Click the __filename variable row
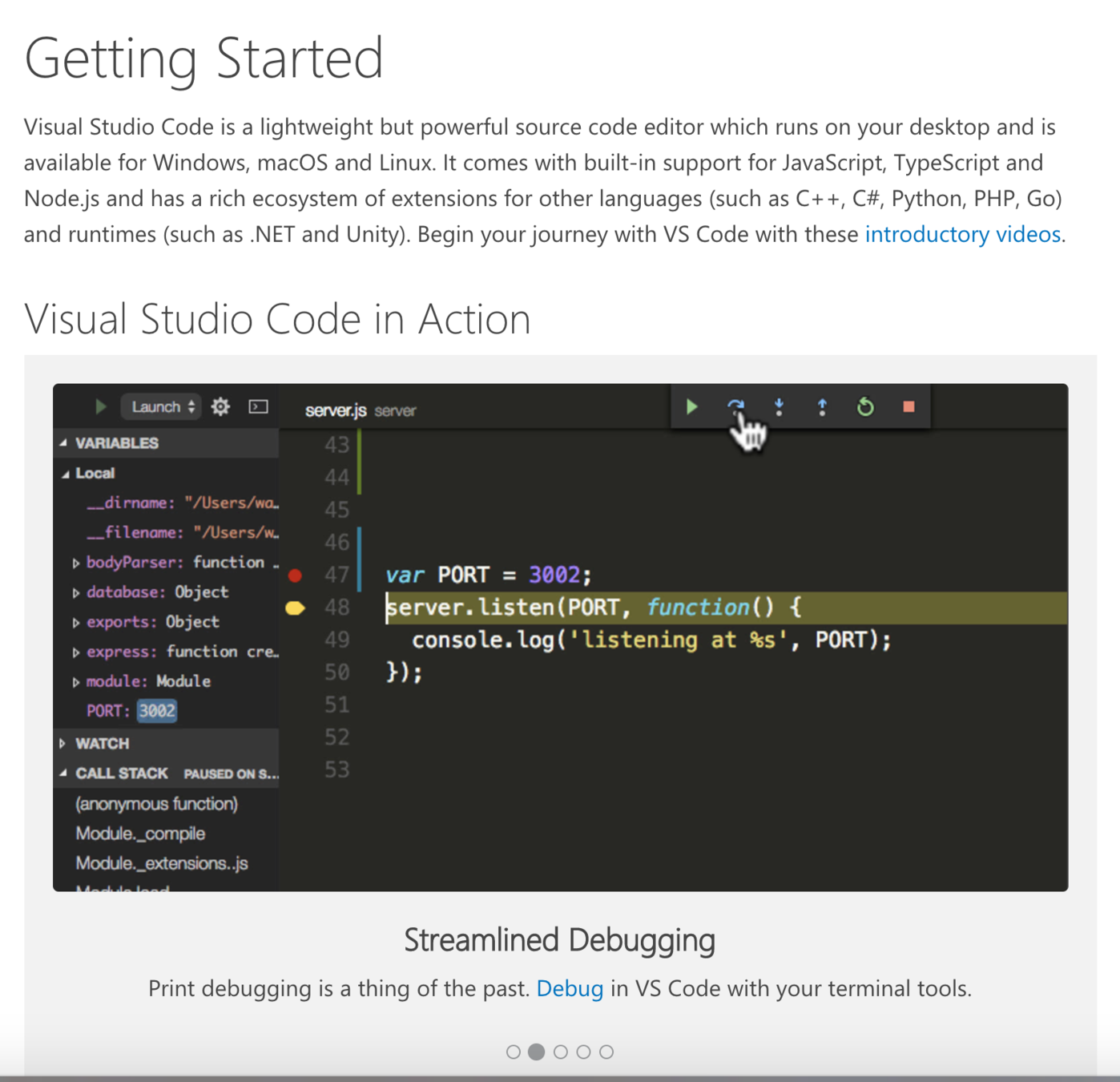The image size is (1120, 1082). coord(183,532)
